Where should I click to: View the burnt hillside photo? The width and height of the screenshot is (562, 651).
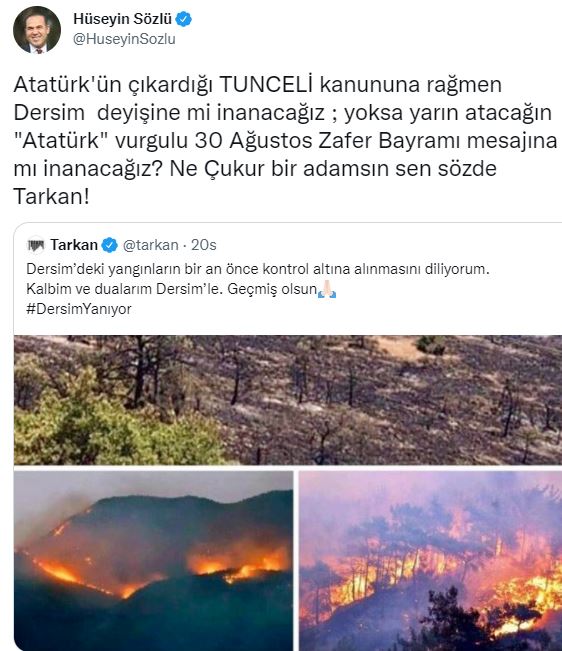[x=288, y=400]
